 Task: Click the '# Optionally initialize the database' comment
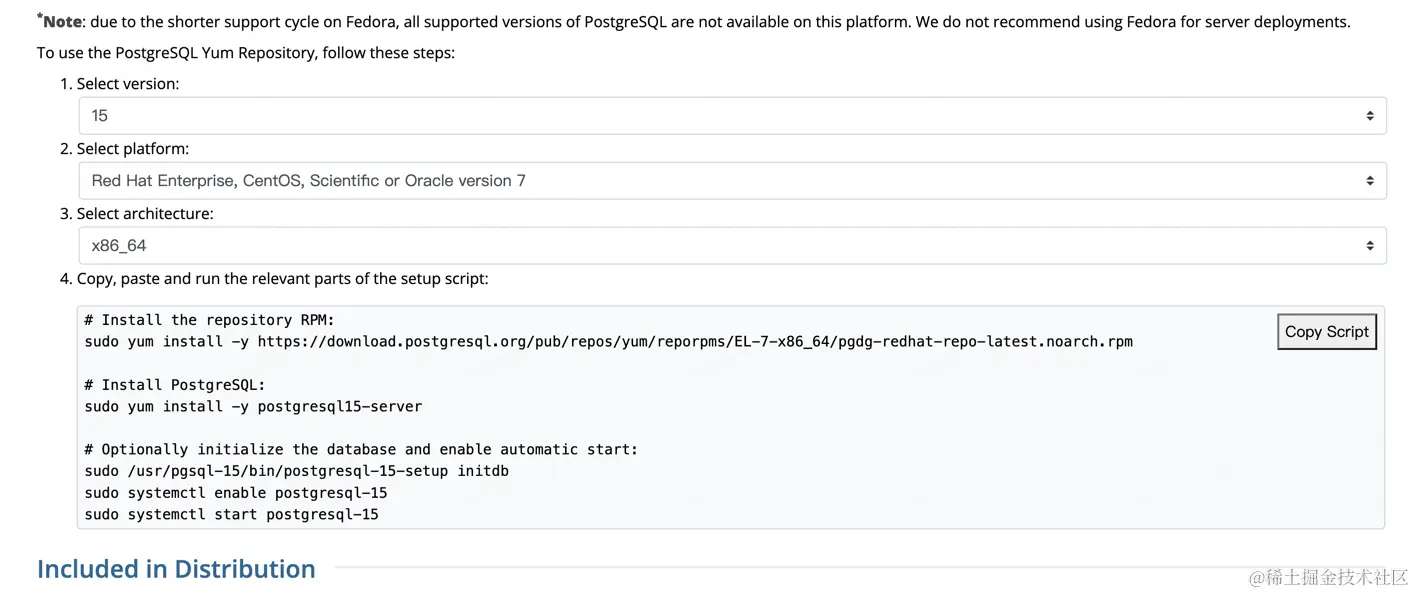coord(361,450)
